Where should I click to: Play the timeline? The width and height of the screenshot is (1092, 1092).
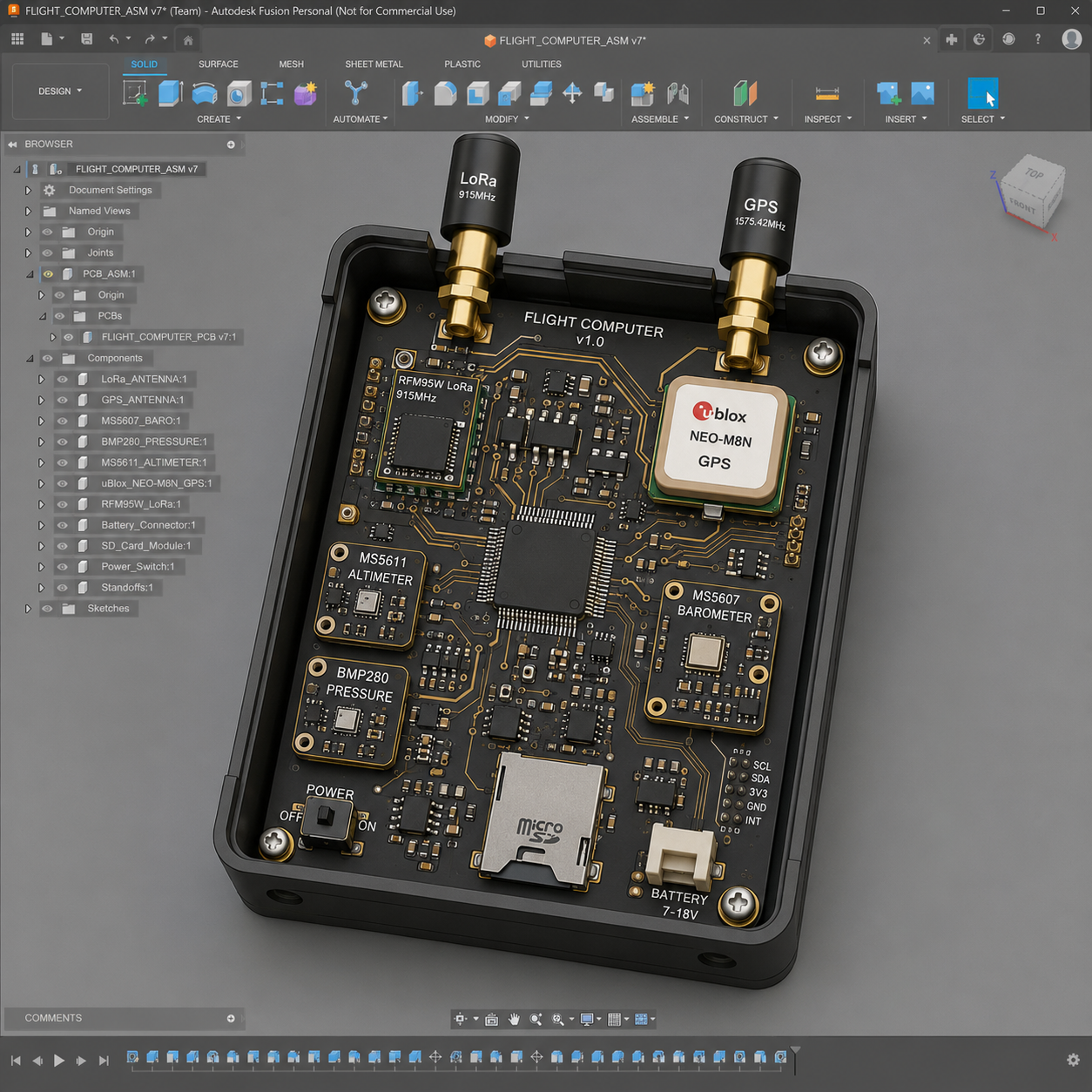pos(59,1060)
